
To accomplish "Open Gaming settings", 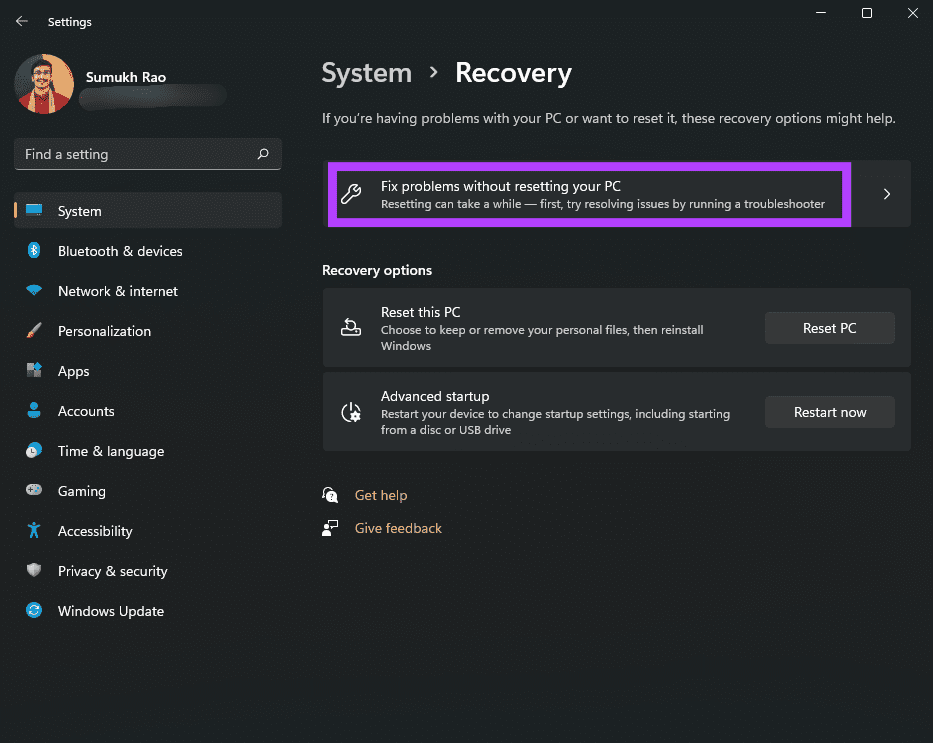I will [148, 491].
